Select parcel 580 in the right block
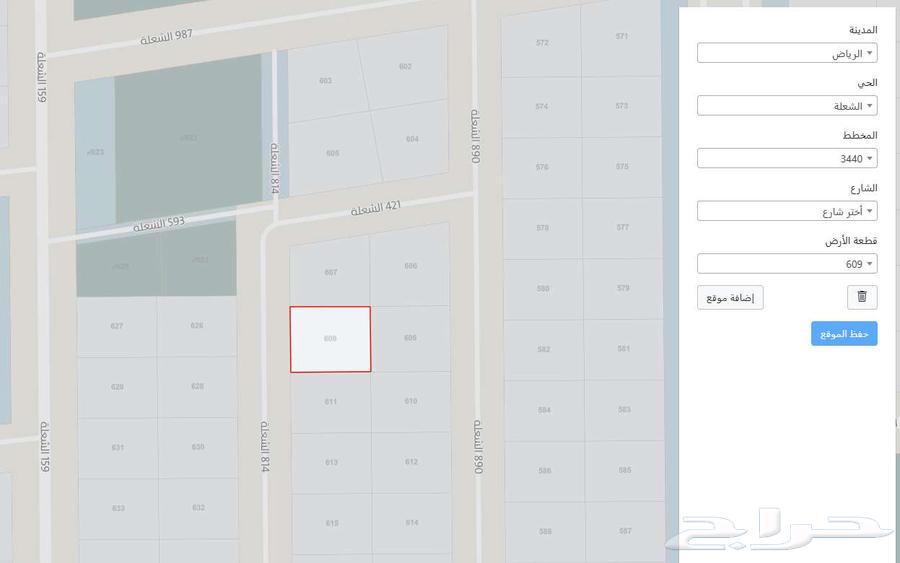The width and height of the screenshot is (900, 563). pyautogui.click(x=543, y=289)
